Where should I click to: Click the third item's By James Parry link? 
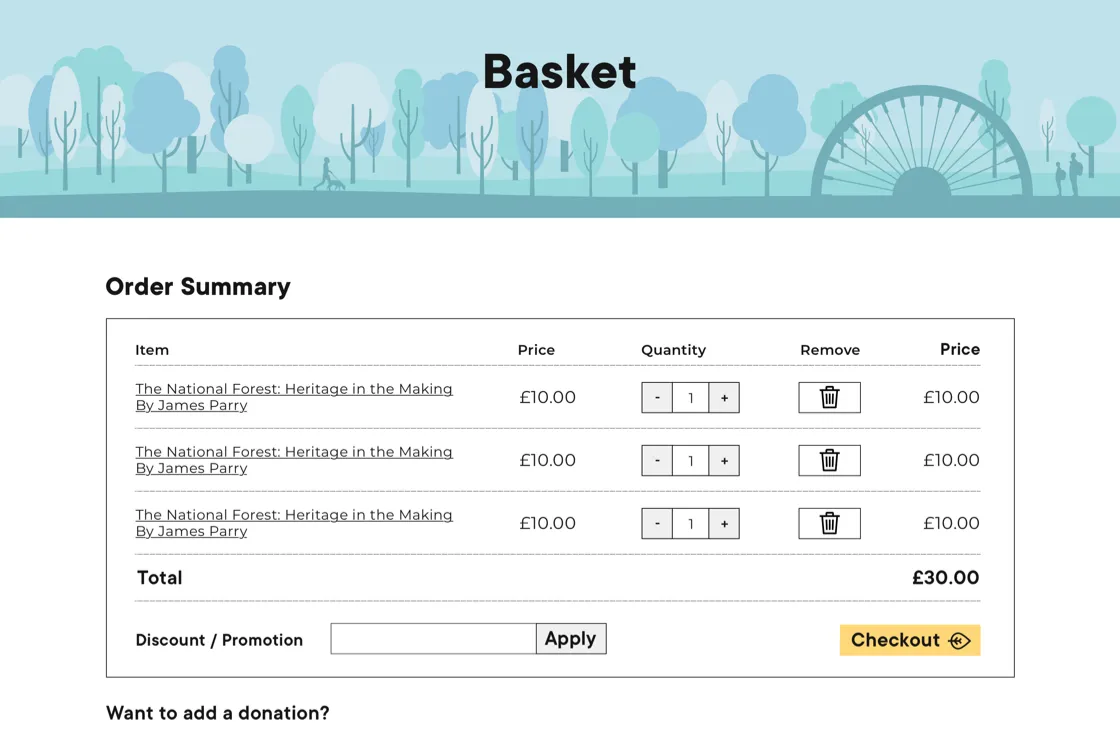point(191,531)
